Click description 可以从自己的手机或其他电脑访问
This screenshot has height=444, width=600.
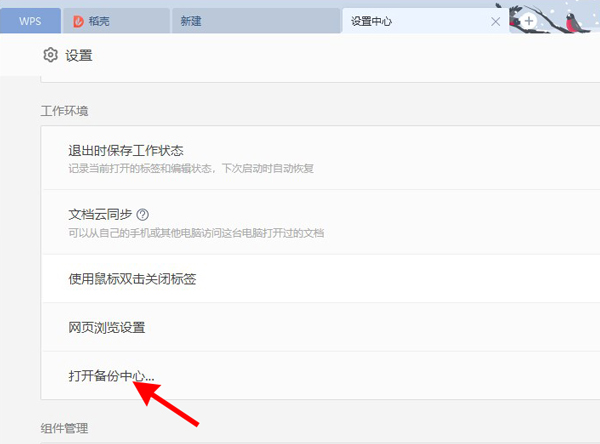(196, 233)
